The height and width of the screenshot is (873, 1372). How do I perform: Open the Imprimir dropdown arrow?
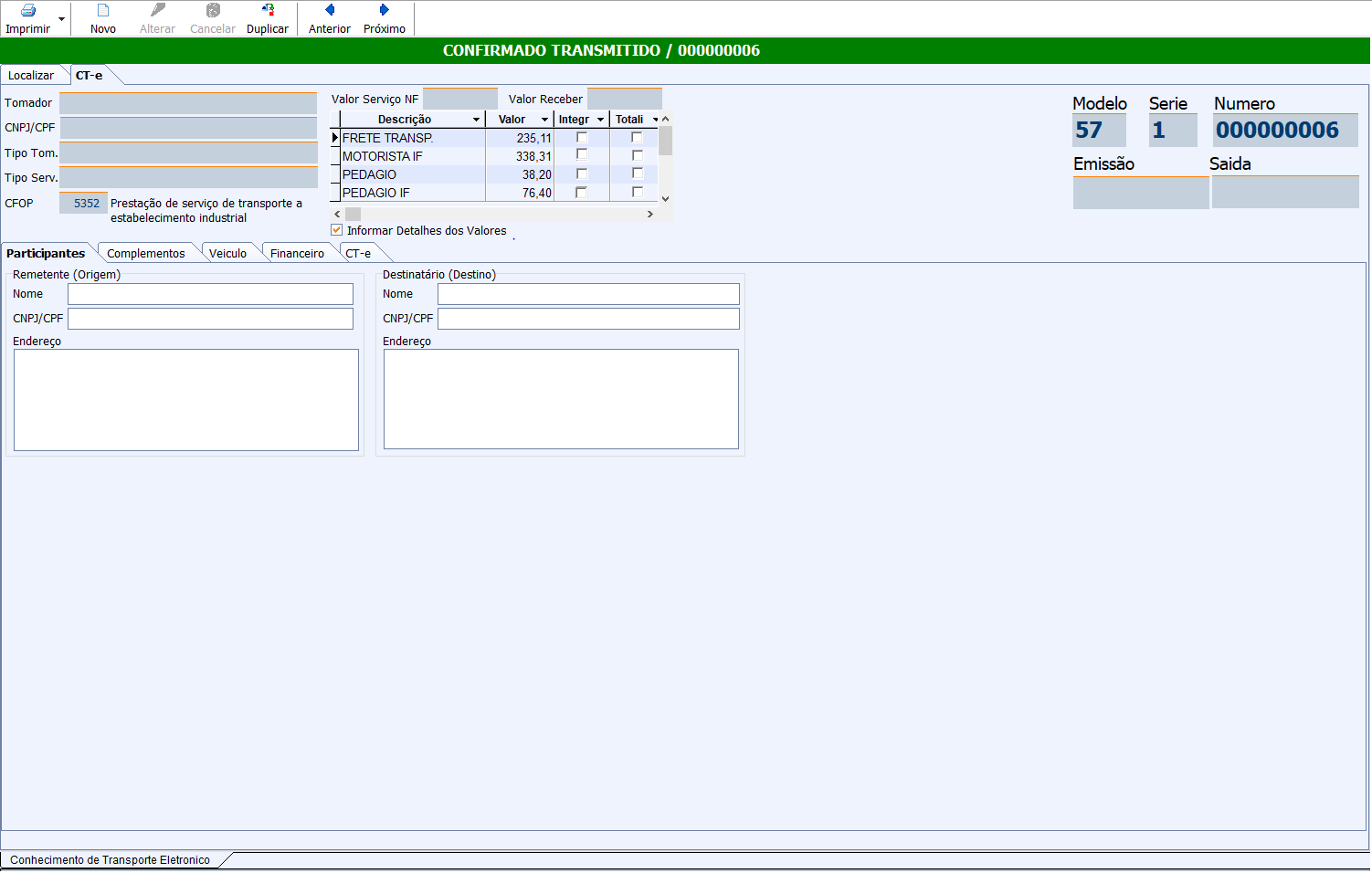tap(62, 19)
